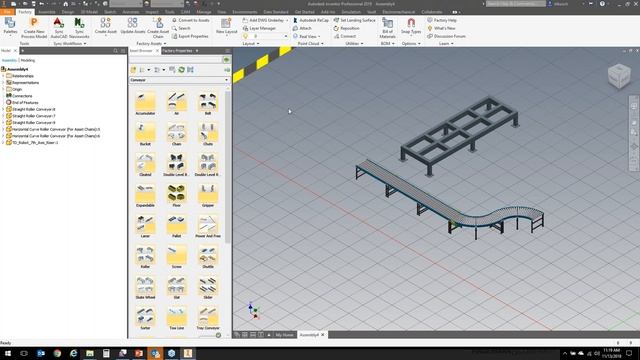The height and width of the screenshot is (360, 640).
Task: Open the Expandable conveyor folder
Action: pyautogui.click(x=145, y=195)
